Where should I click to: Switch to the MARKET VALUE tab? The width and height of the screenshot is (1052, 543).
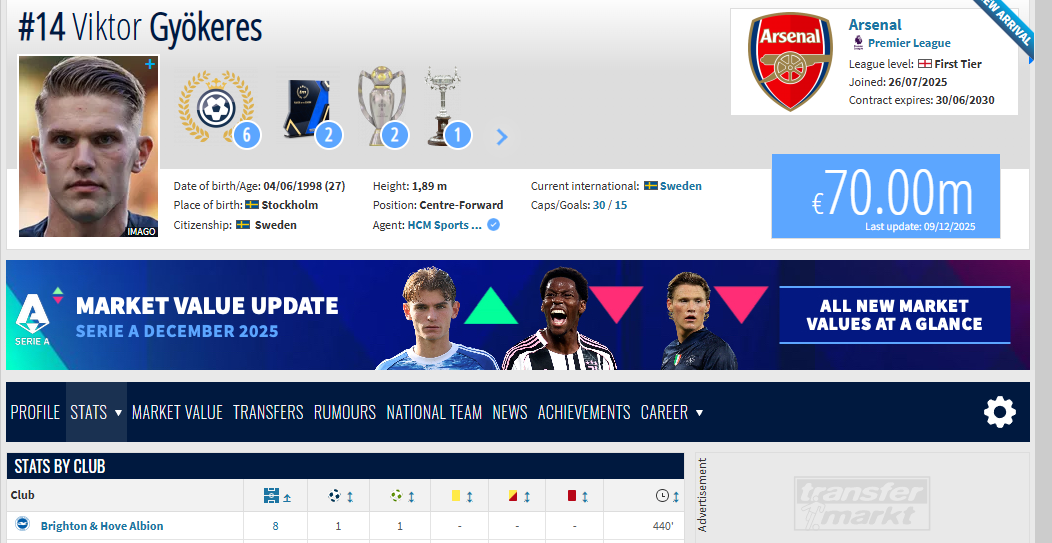click(177, 412)
